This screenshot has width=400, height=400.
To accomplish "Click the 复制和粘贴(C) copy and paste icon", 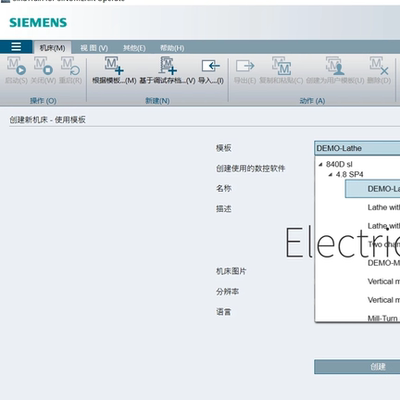I will pos(281,66).
